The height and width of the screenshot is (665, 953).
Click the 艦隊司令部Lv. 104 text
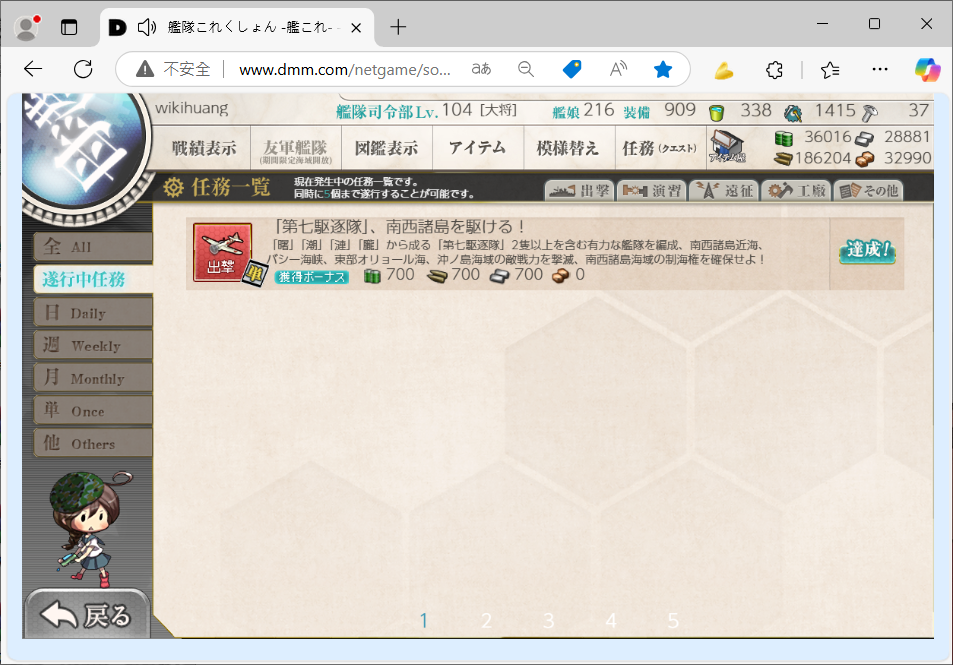click(404, 111)
